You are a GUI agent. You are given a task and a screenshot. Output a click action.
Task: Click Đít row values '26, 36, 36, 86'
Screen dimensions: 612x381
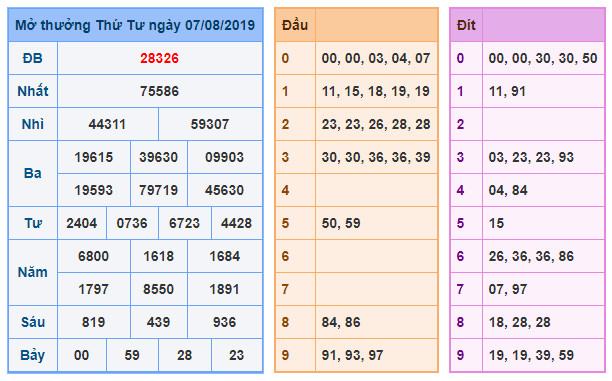pos(531,256)
